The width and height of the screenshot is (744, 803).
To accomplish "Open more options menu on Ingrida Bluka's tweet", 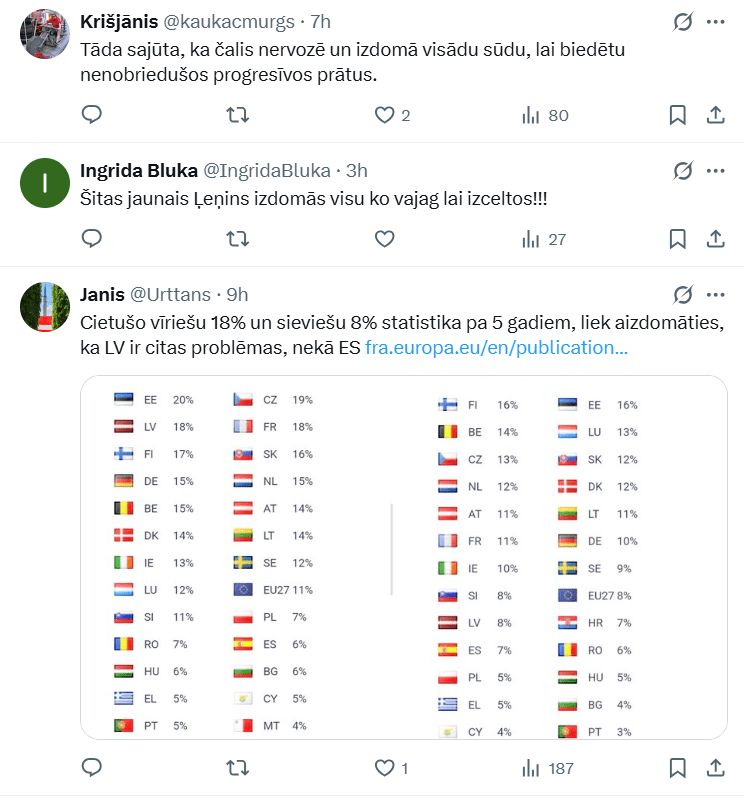I will (716, 170).
